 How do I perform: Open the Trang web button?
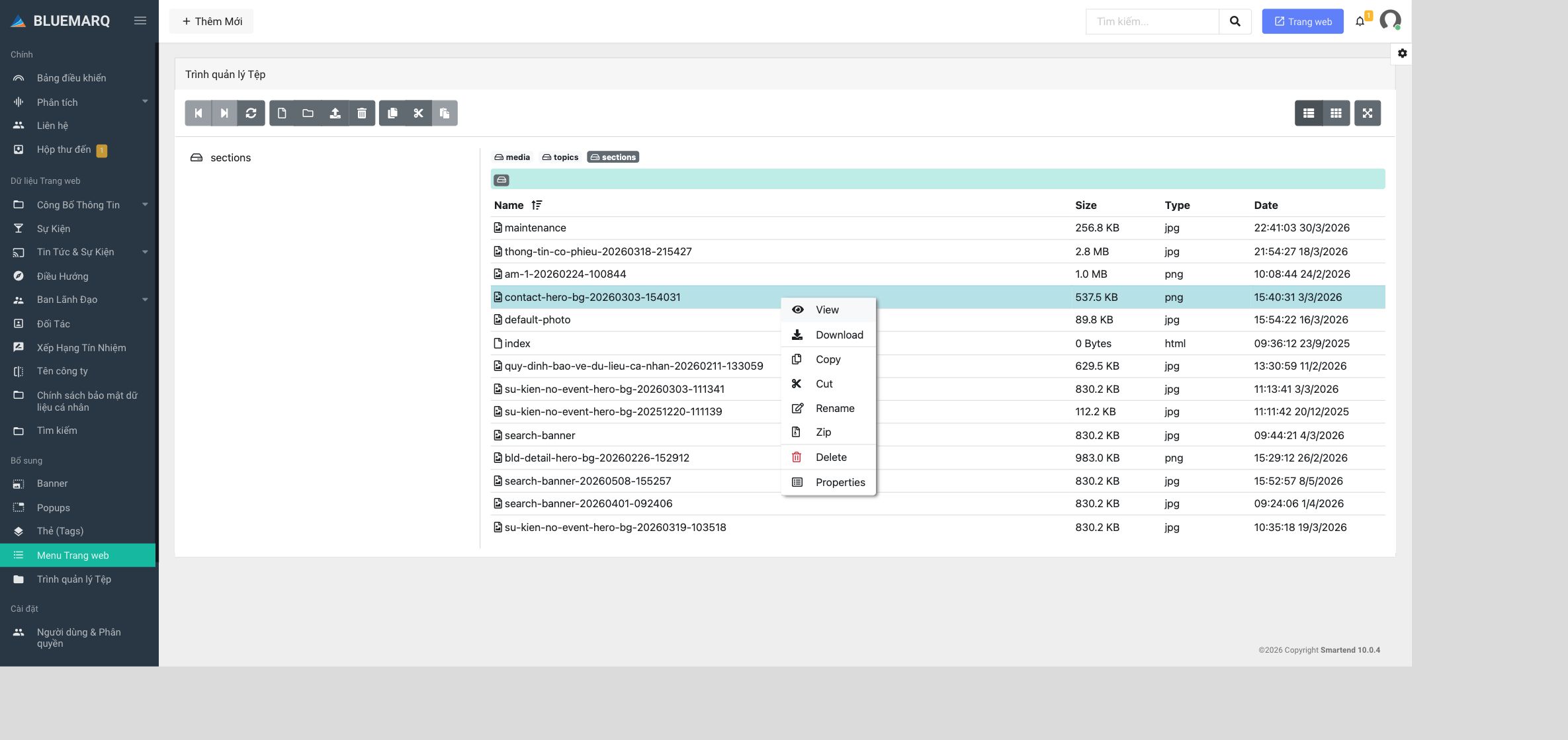click(x=1303, y=21)
